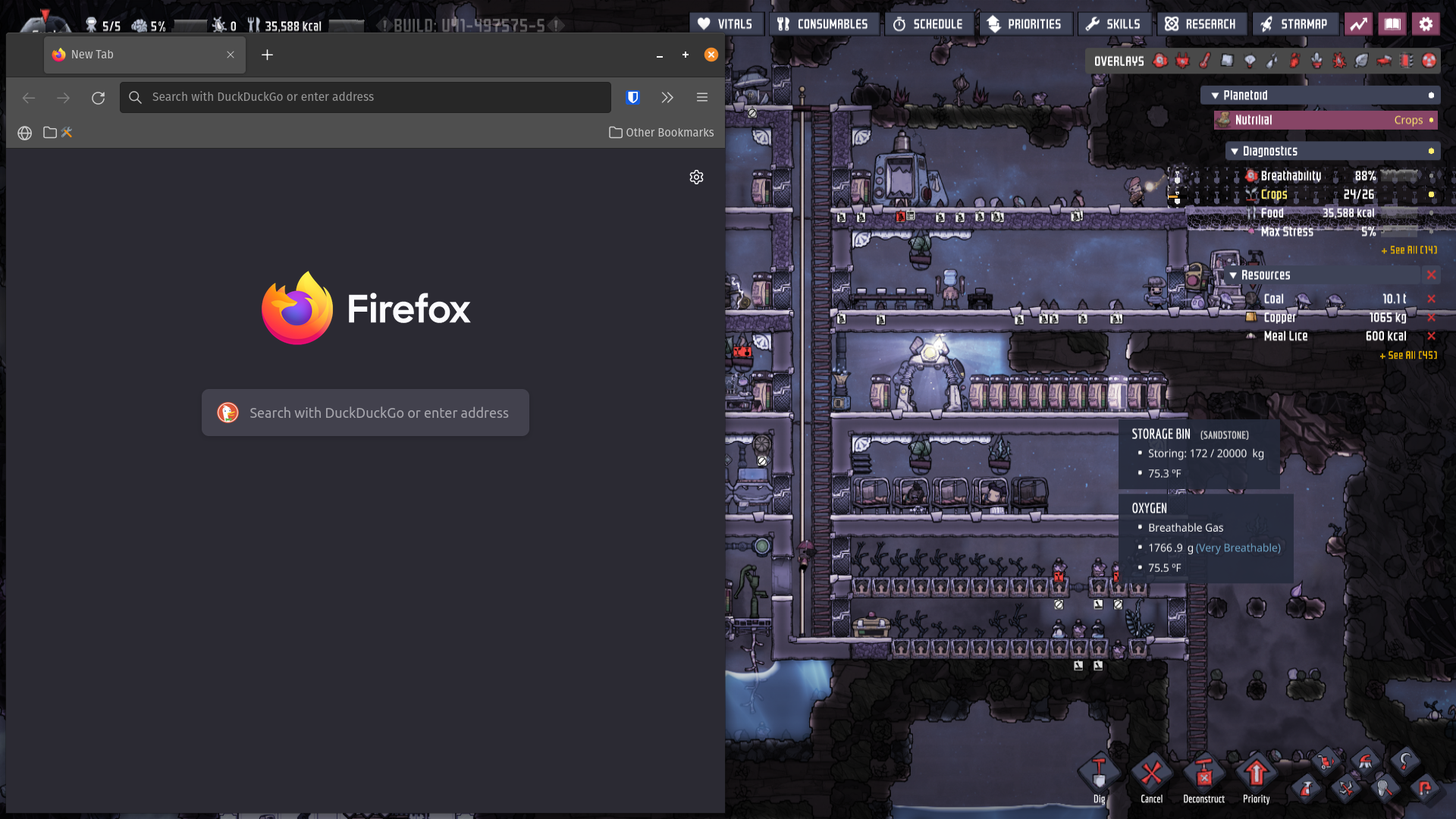This screenshot has height=819, width=1456.
Task: Collapse the Planetoid section
Action: [x=1215, y=96]
